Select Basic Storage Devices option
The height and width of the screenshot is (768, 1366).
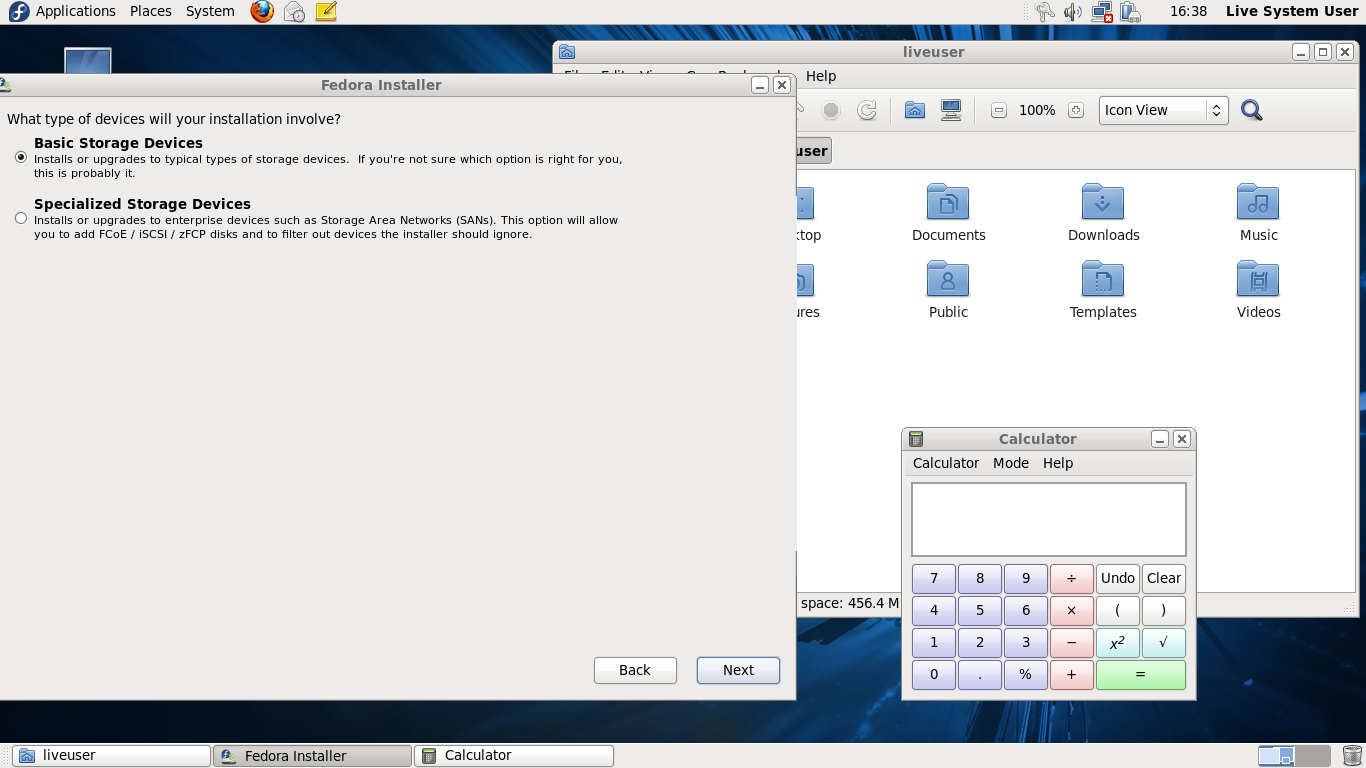click(x=21, y=157)
